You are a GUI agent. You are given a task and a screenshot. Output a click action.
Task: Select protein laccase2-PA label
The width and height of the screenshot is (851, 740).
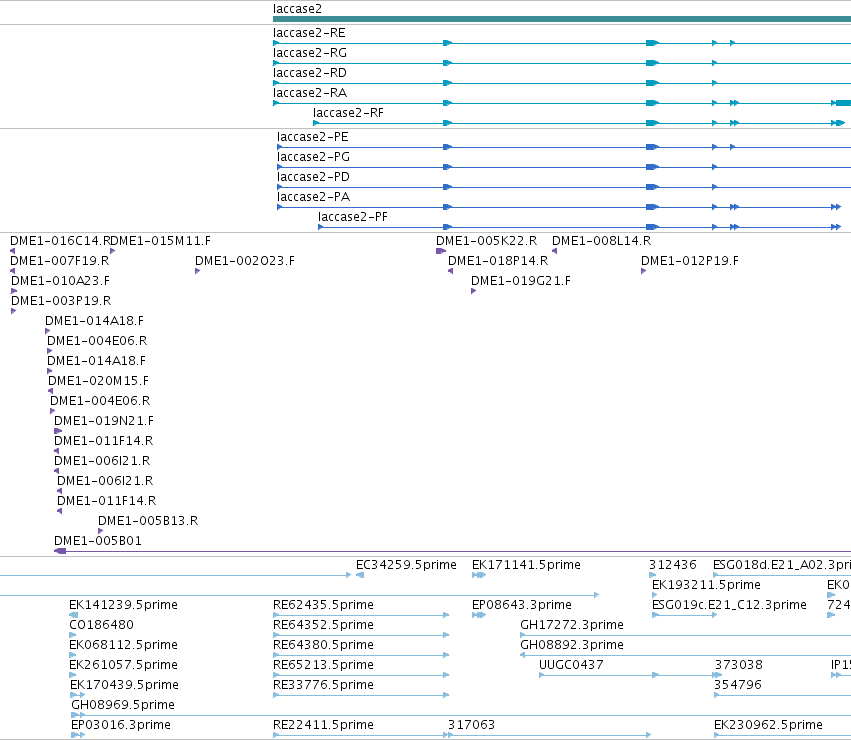coord(313,198)
